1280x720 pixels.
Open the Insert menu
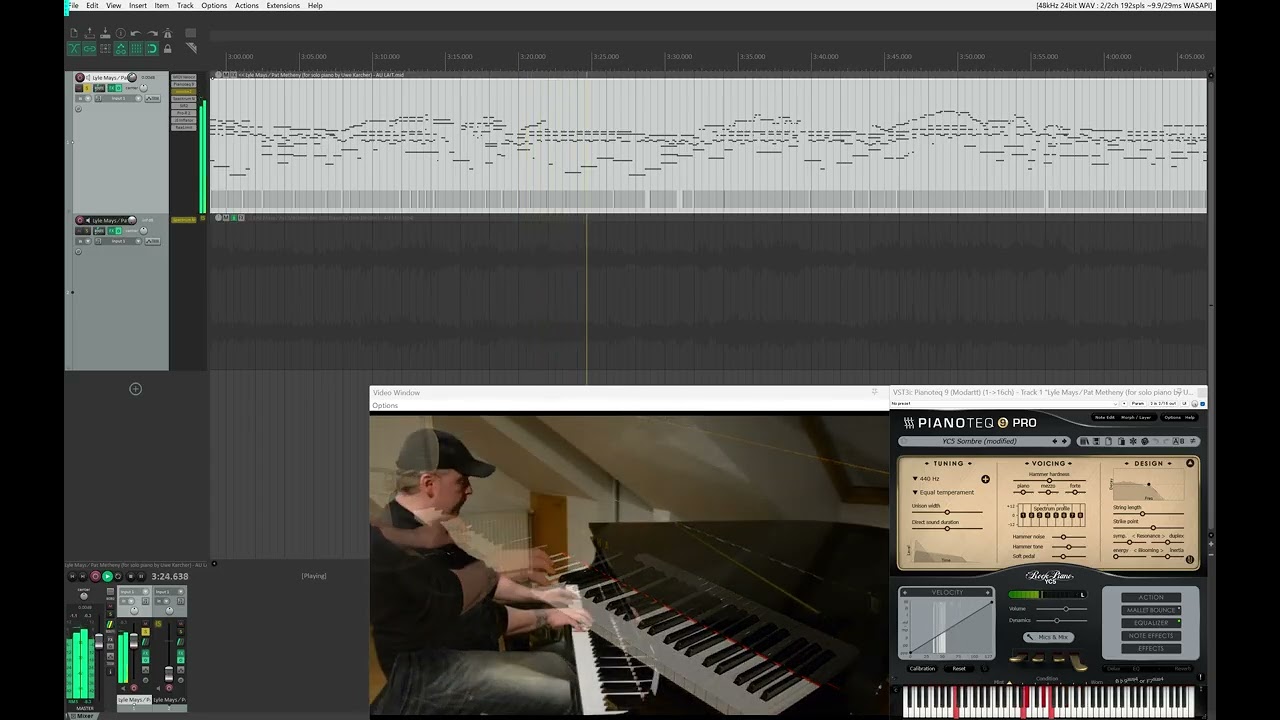point(138,5)
